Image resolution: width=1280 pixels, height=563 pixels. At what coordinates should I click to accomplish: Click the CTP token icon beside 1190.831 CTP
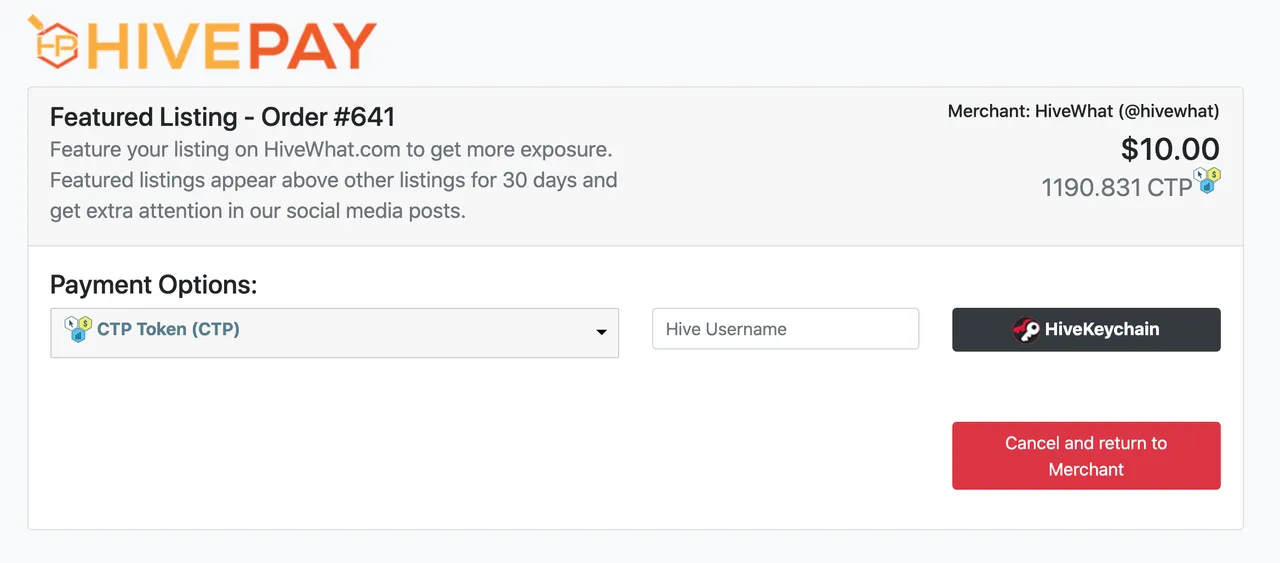(x=1209, y=180)
